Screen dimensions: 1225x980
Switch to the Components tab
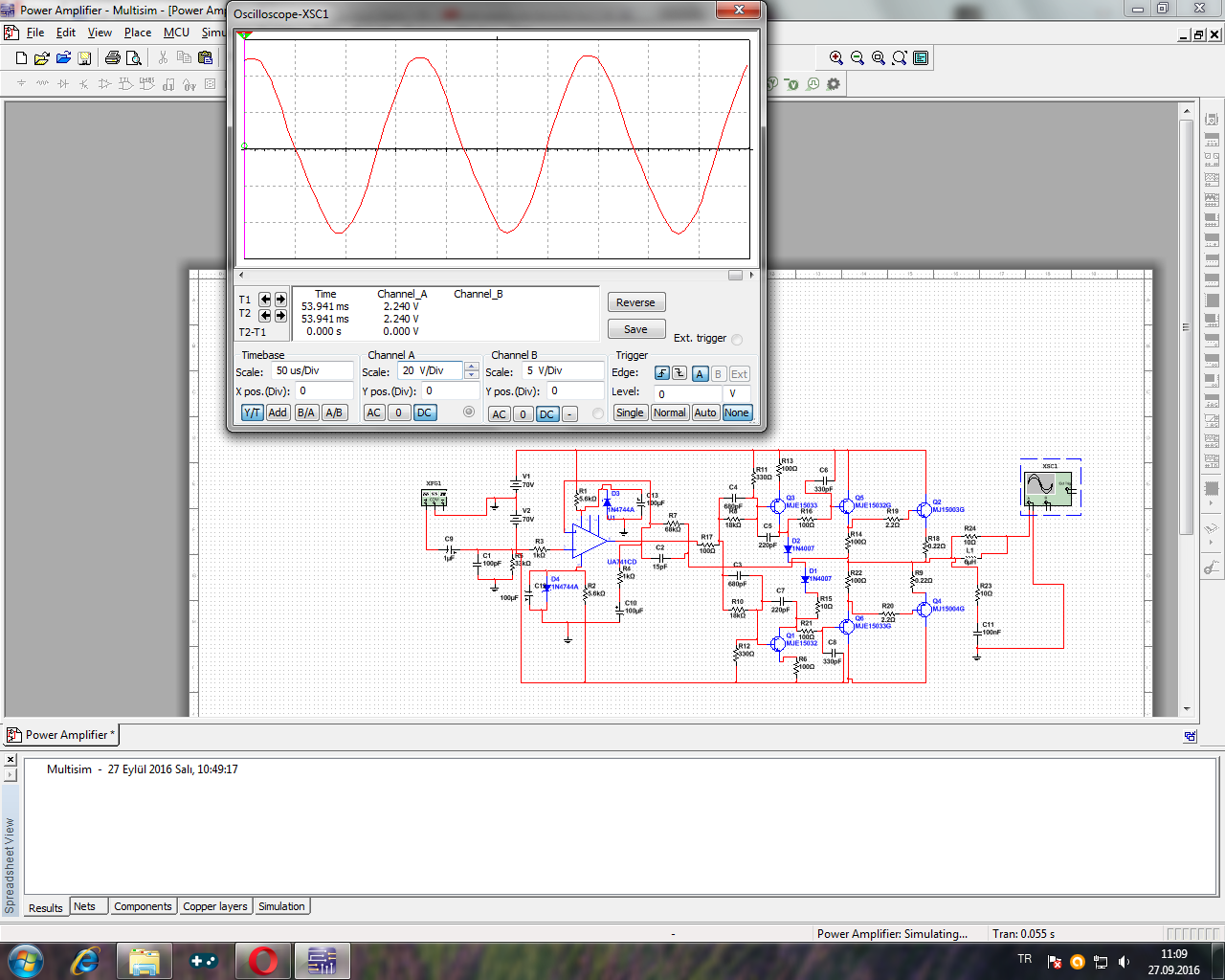click(143, 906)
